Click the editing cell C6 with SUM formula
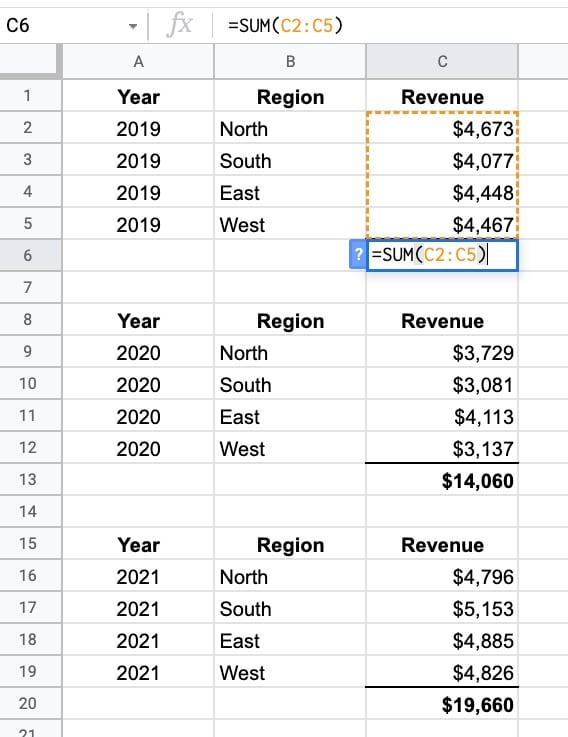 click(x=442, y=255)
